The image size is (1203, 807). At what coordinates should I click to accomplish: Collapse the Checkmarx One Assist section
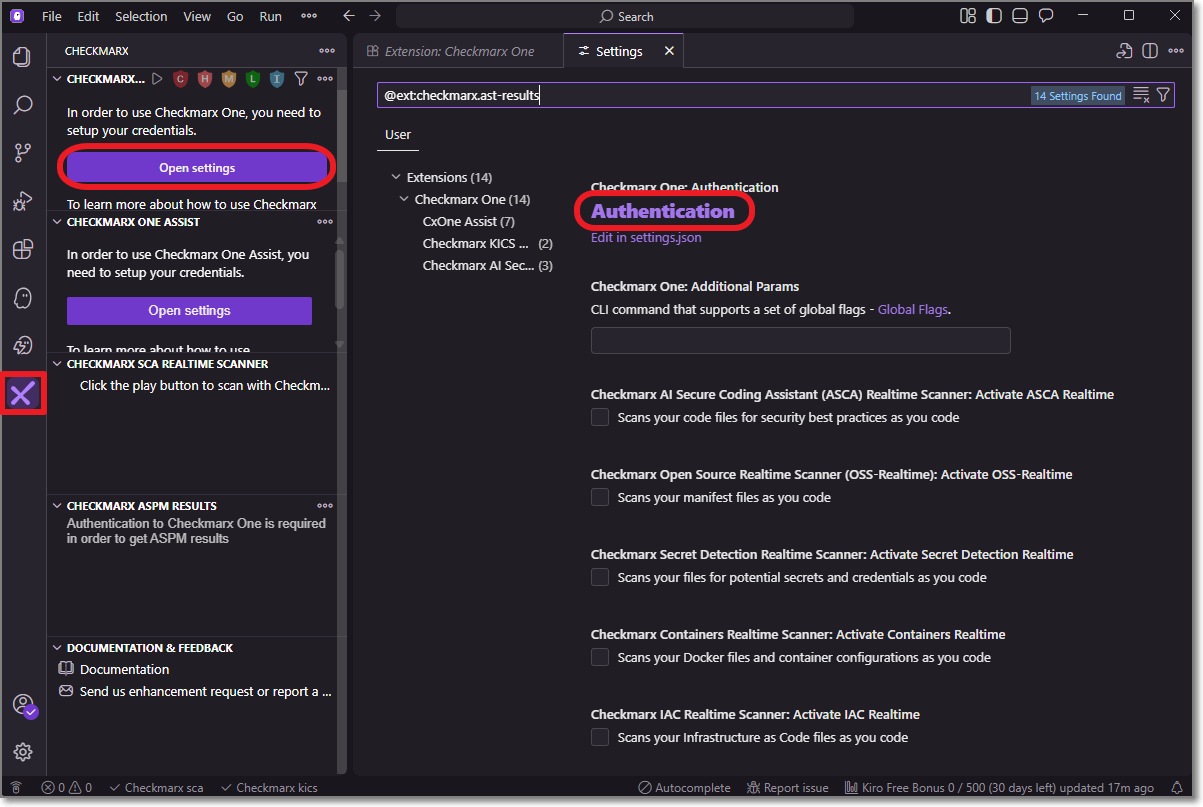58,222
